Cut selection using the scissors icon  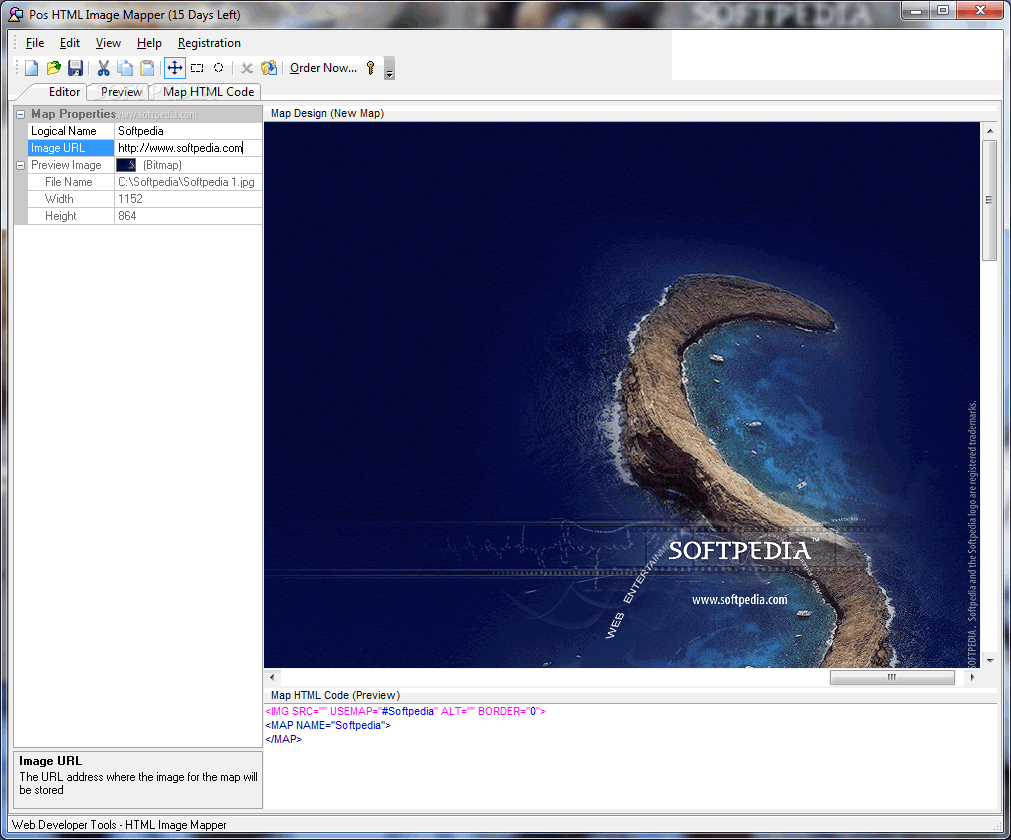(103, 68)
